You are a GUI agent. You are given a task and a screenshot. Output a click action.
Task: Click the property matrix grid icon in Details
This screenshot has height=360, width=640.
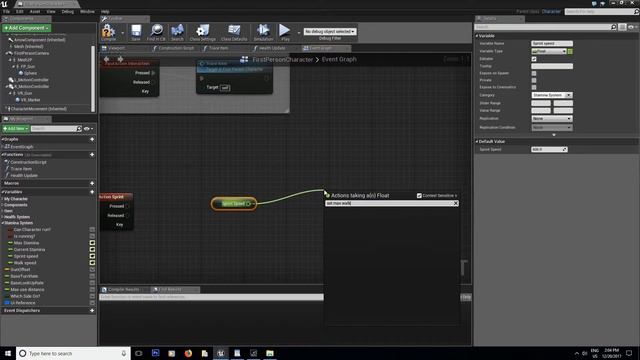click(x=622, y=27)
